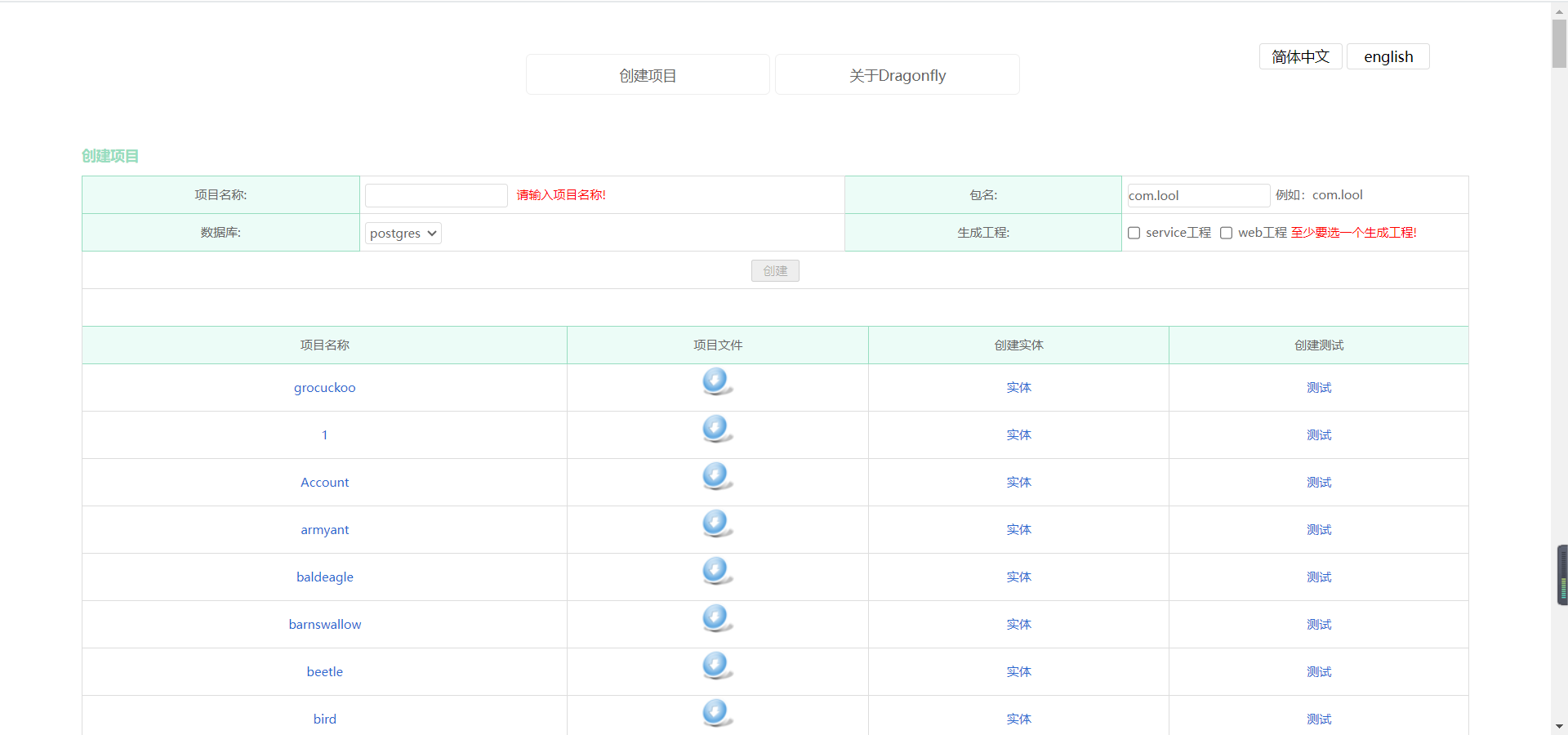Click the 包名: label cell
1568x735 pixels.
click(983, 195)
